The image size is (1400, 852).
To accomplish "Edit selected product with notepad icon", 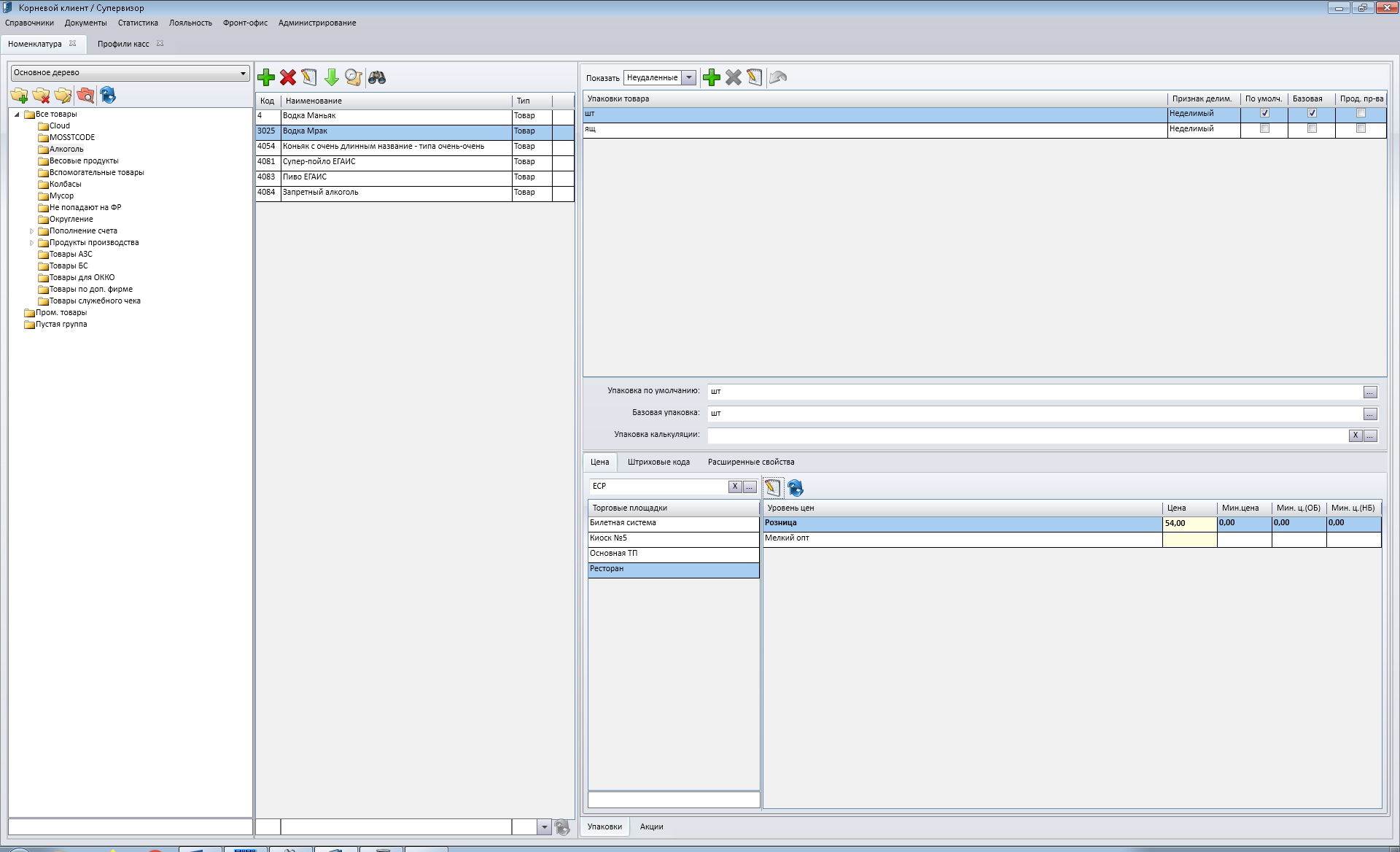I will (309, 77).
